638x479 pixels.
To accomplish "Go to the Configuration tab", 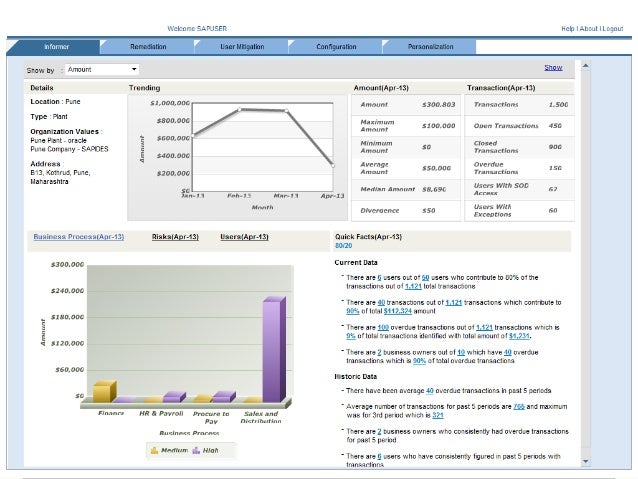I will [336, 47].
